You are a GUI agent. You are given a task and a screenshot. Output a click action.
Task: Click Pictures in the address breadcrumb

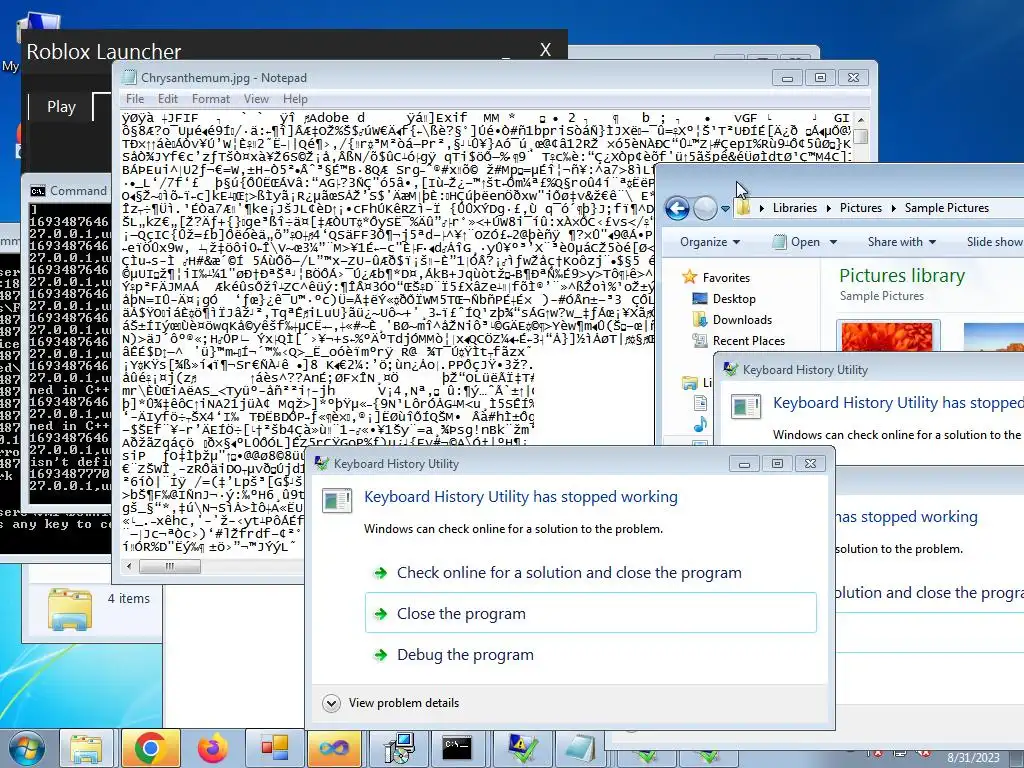861,208
